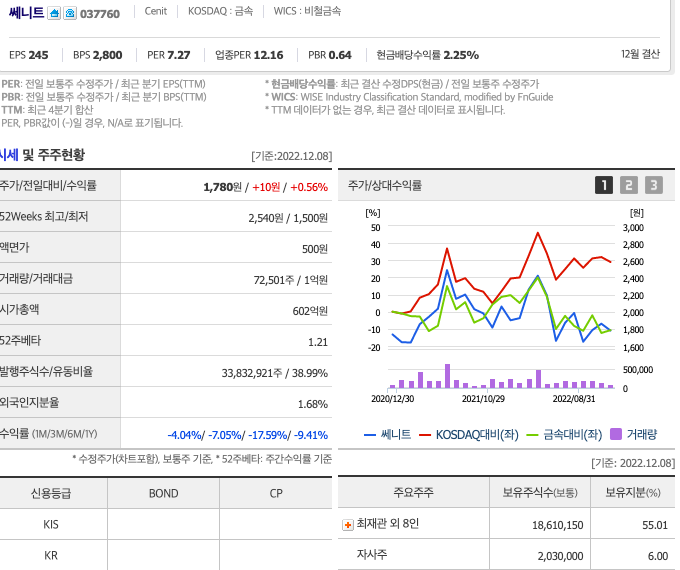
Task: Click stock code 037760
Action: point(100,14)
